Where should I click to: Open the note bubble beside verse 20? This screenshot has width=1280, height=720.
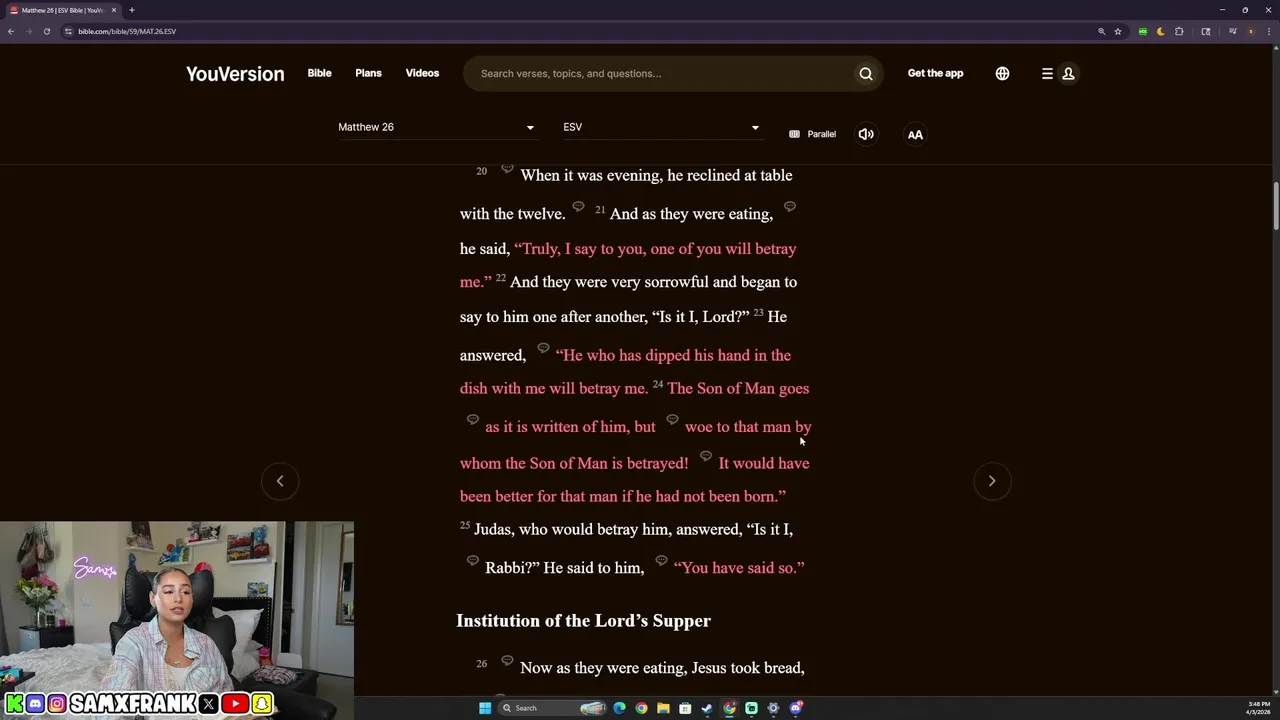click(507, 168)
